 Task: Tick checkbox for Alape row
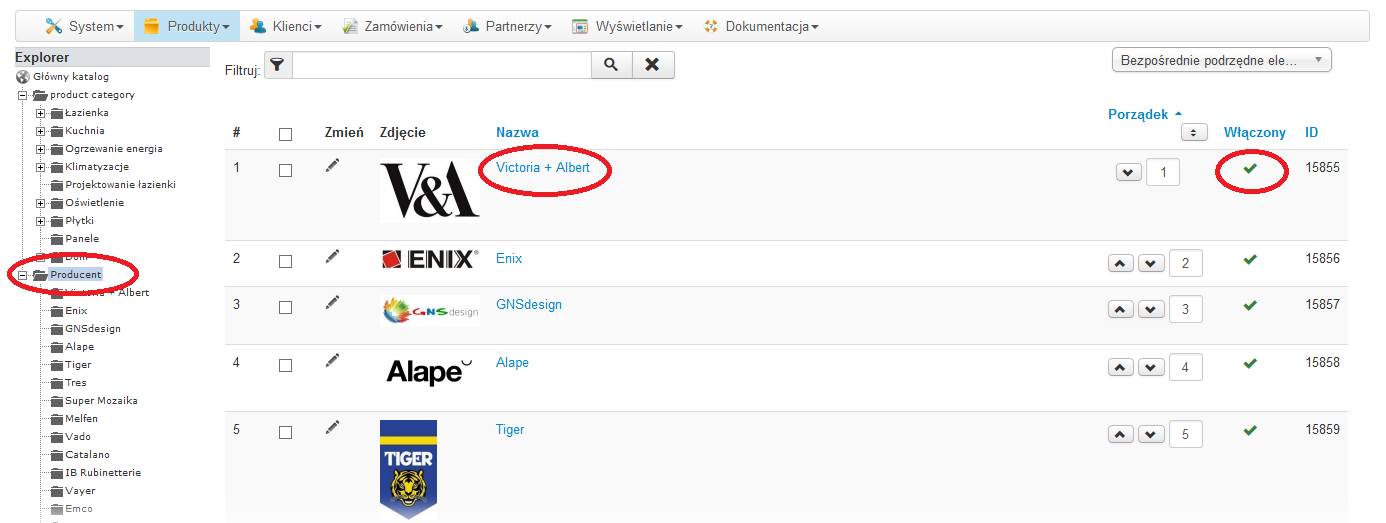click(286, 366)
